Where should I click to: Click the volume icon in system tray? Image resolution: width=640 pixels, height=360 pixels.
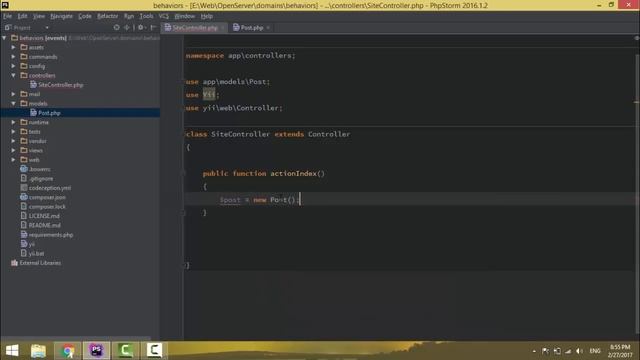(x=579, y=351)
